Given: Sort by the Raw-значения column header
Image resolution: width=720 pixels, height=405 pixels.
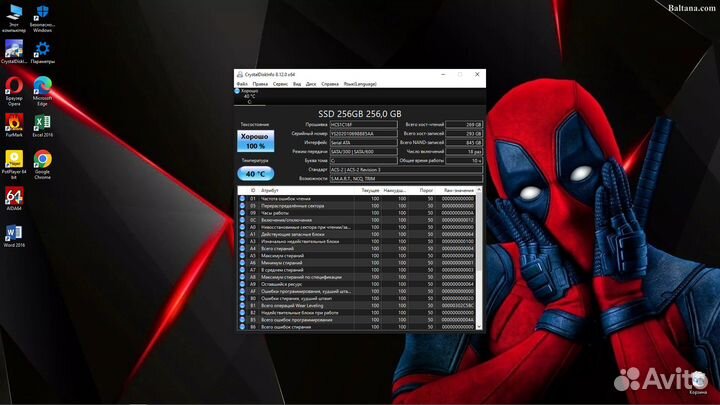Looking at the screenshot, I should coord(456,190).
